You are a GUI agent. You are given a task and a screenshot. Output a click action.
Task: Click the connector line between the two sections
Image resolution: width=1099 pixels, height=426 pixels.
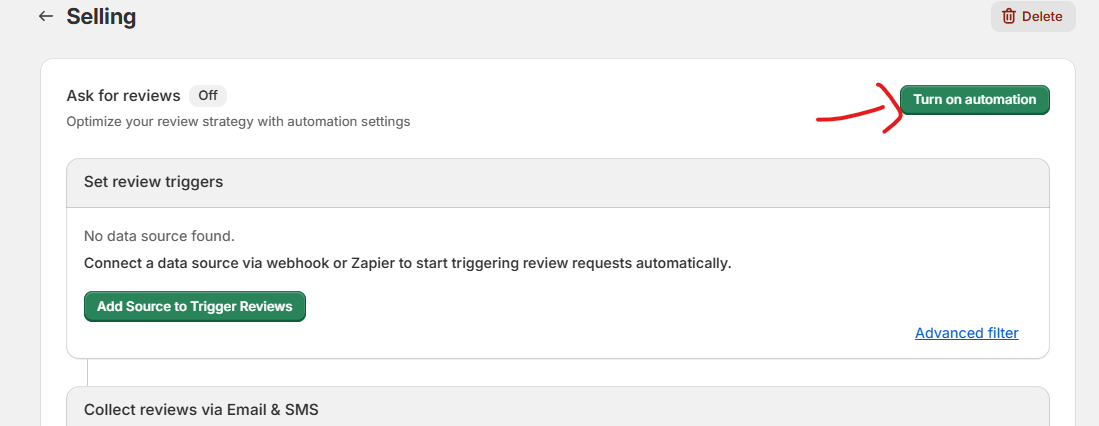click(88, 372)
